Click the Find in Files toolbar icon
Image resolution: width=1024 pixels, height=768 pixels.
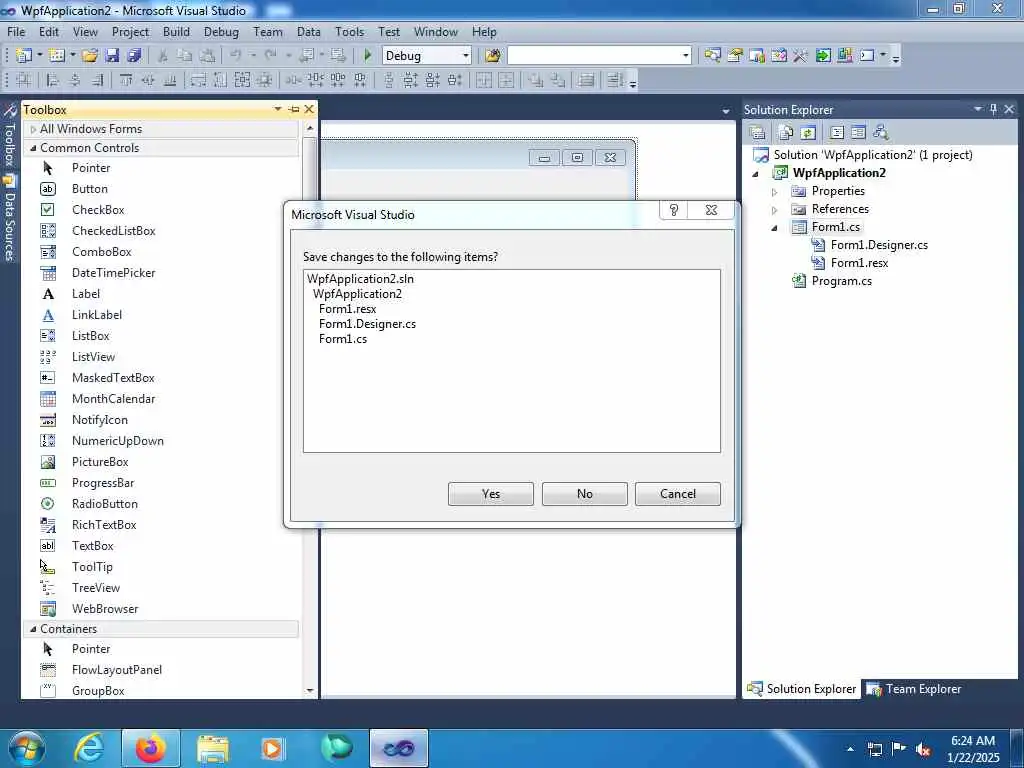click(x=492, y=56)
